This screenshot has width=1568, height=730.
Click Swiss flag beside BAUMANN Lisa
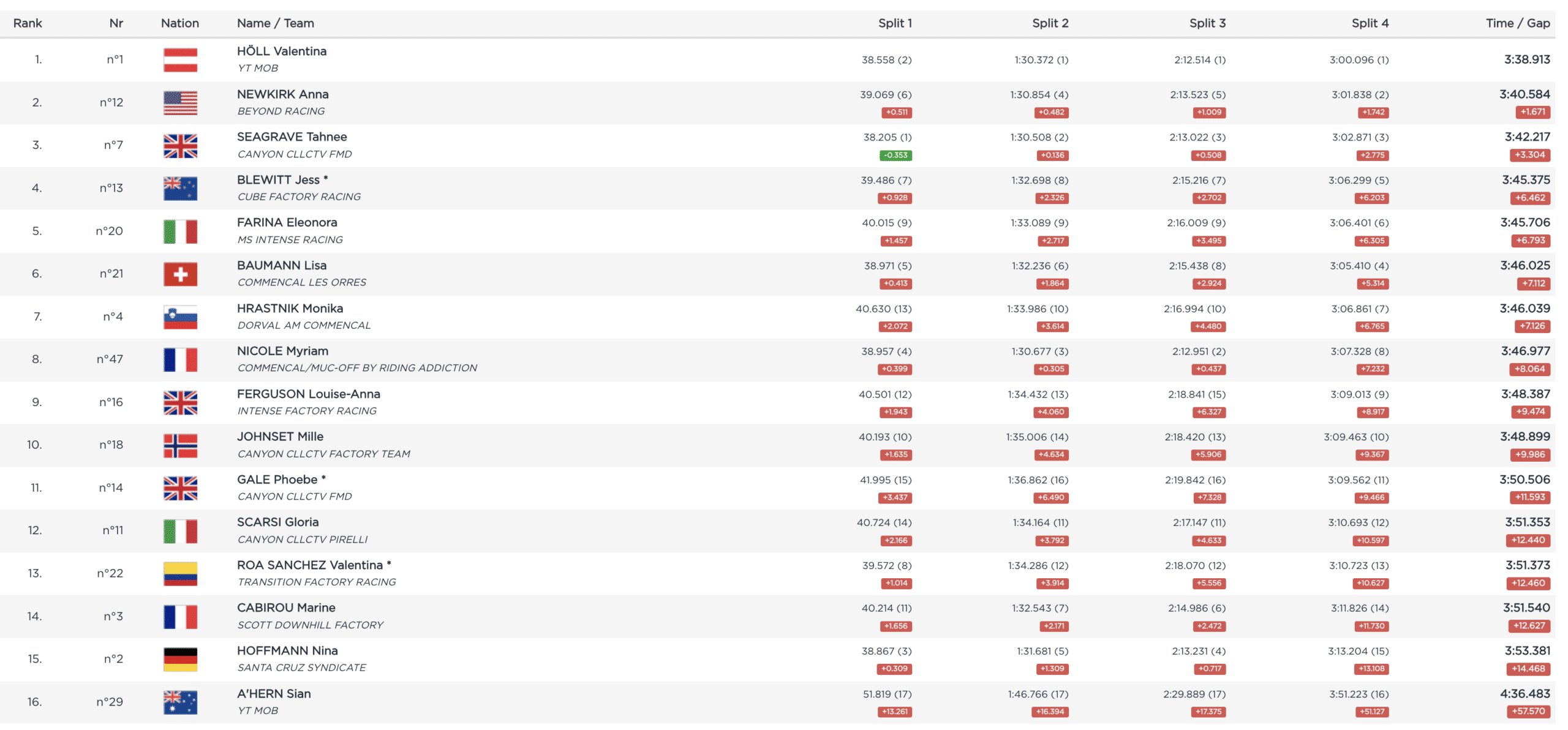tap(180, 274)
